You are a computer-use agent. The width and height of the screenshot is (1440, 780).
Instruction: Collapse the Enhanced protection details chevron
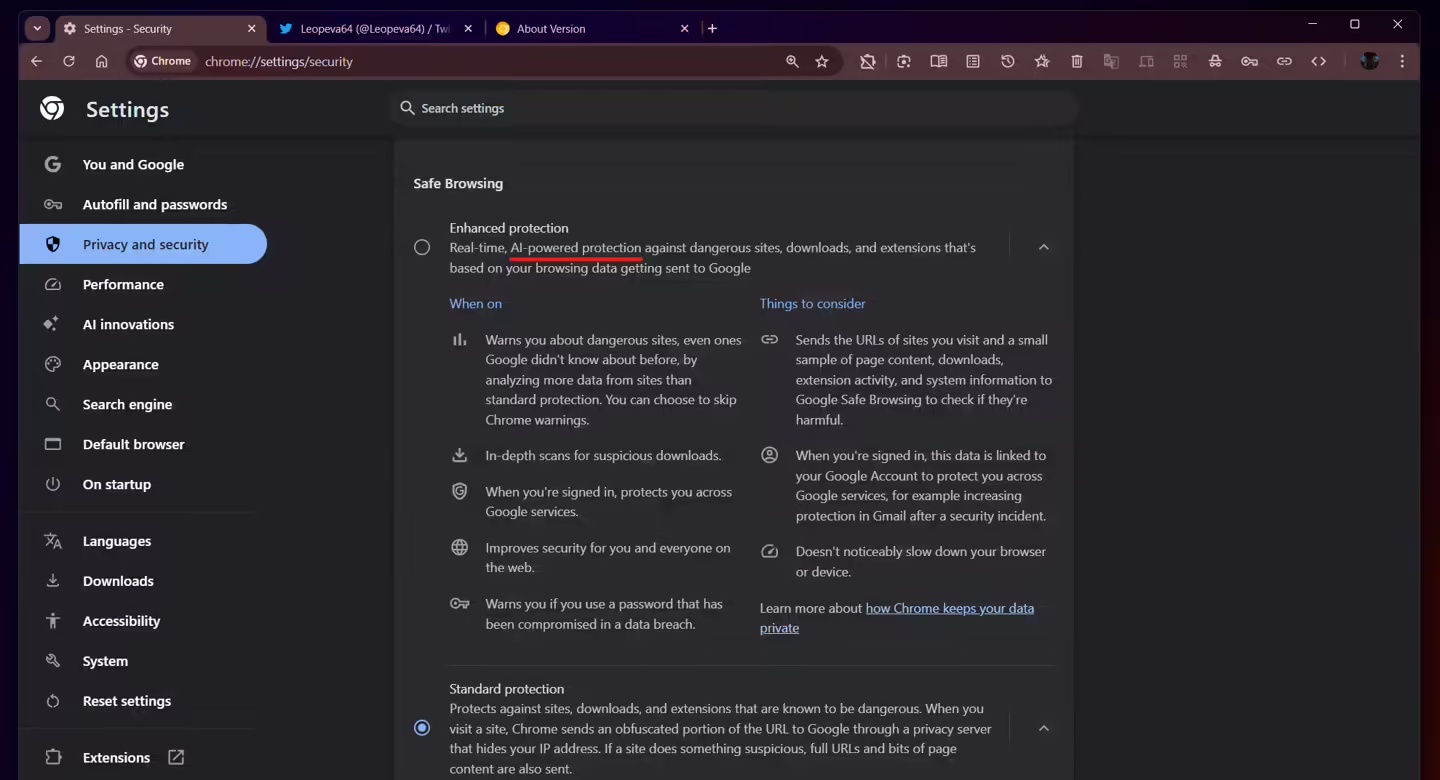1043,247
